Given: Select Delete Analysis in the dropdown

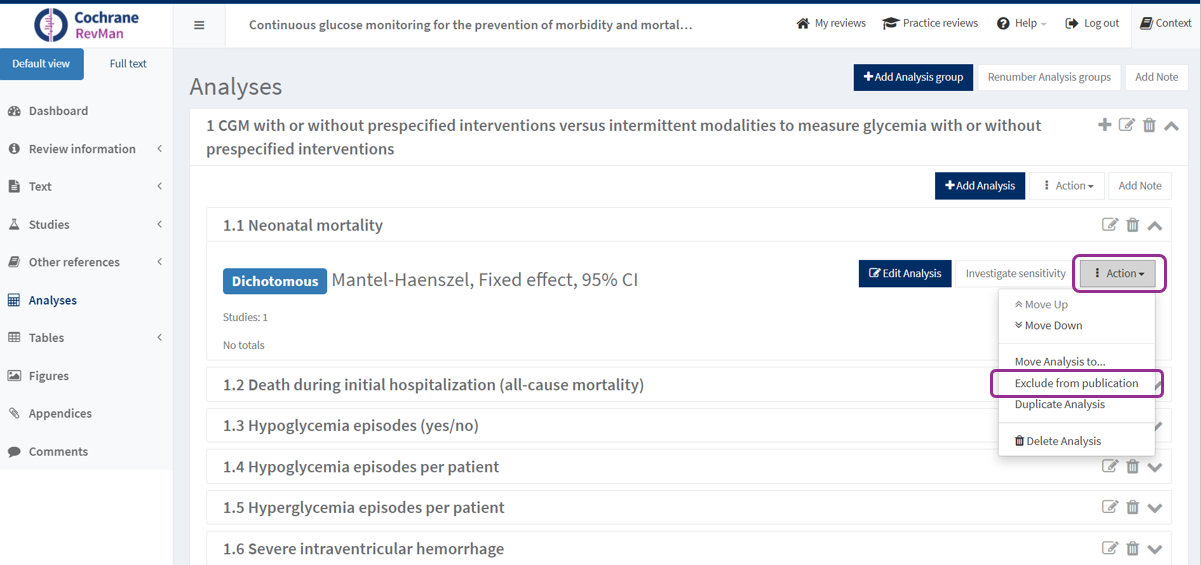Looking at the screenshot, I should 1058,441.
